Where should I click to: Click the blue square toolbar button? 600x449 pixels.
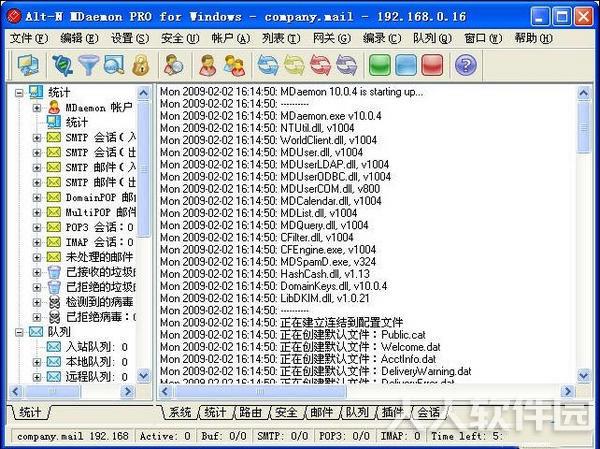pos(406,65)
